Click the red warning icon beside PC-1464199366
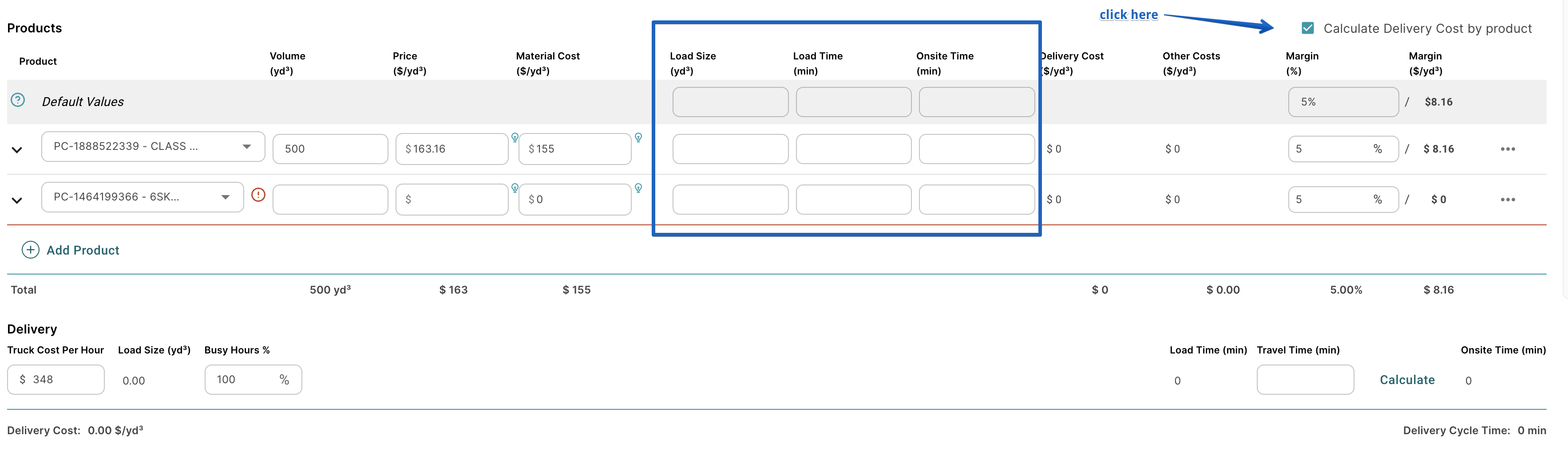Image resolution: width=1568 pixels, height=463 pixels. click(258, 195)
